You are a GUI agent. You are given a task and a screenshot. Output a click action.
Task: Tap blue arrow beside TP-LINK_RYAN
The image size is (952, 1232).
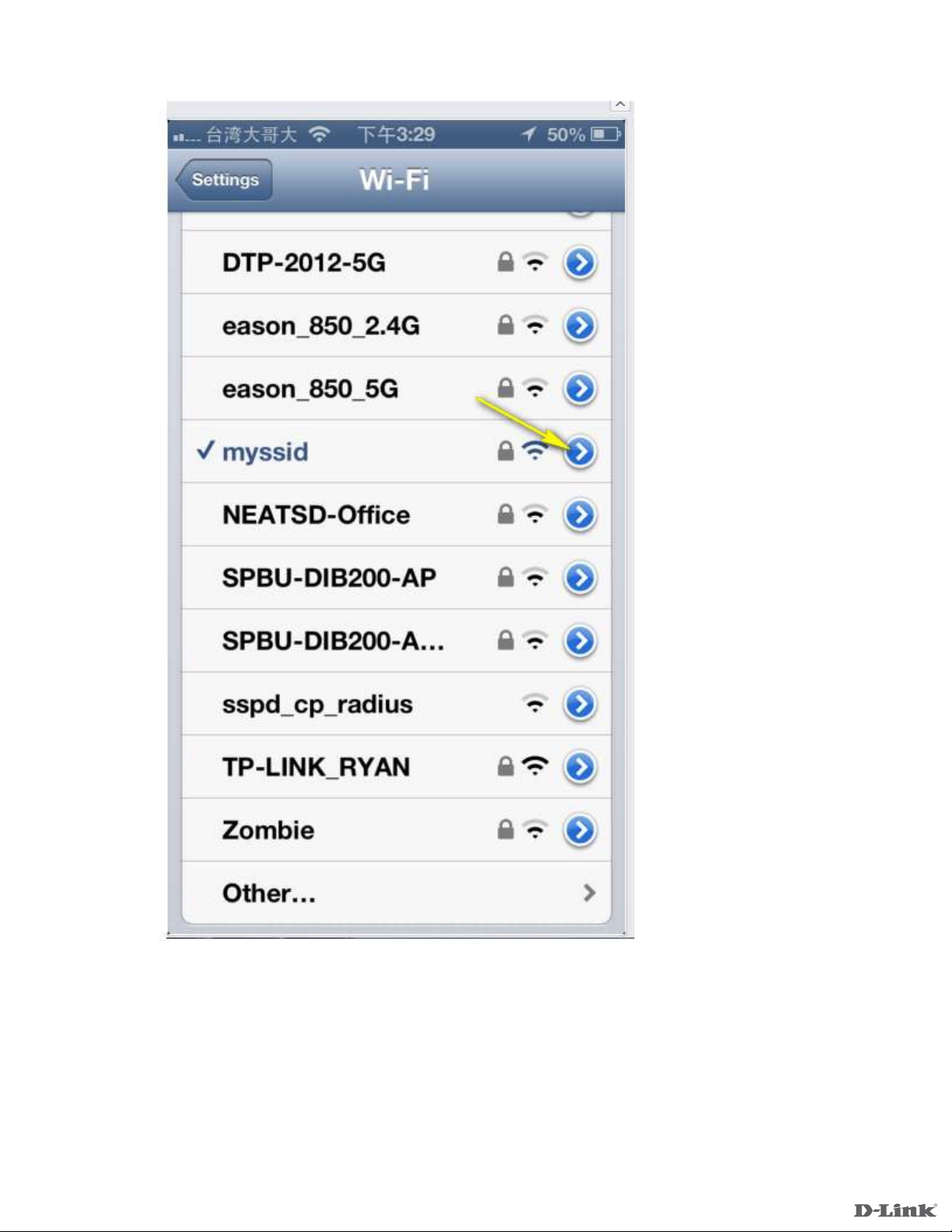click(580, 766)
